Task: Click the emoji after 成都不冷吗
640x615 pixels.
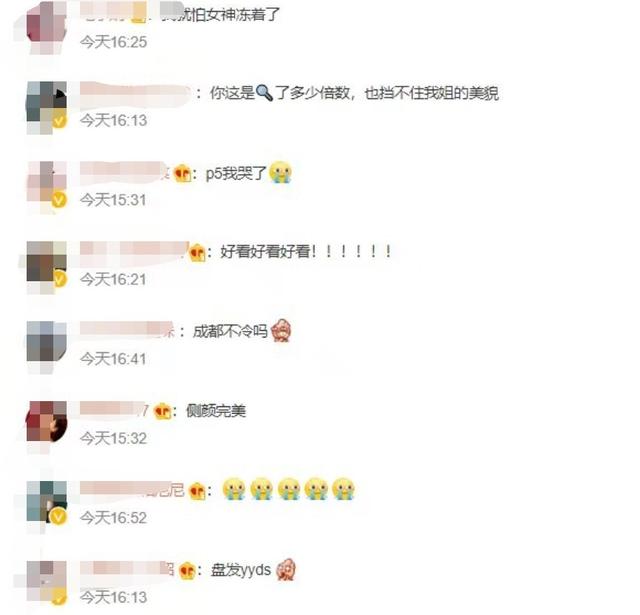Action: pos(282,331)
